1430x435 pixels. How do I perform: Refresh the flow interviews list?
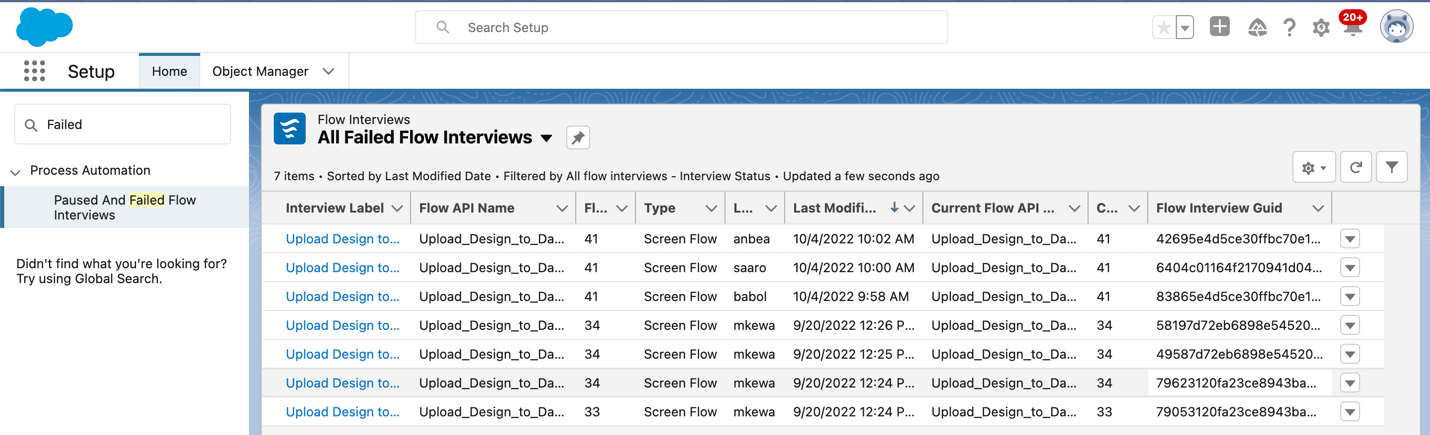point(1356,168)
